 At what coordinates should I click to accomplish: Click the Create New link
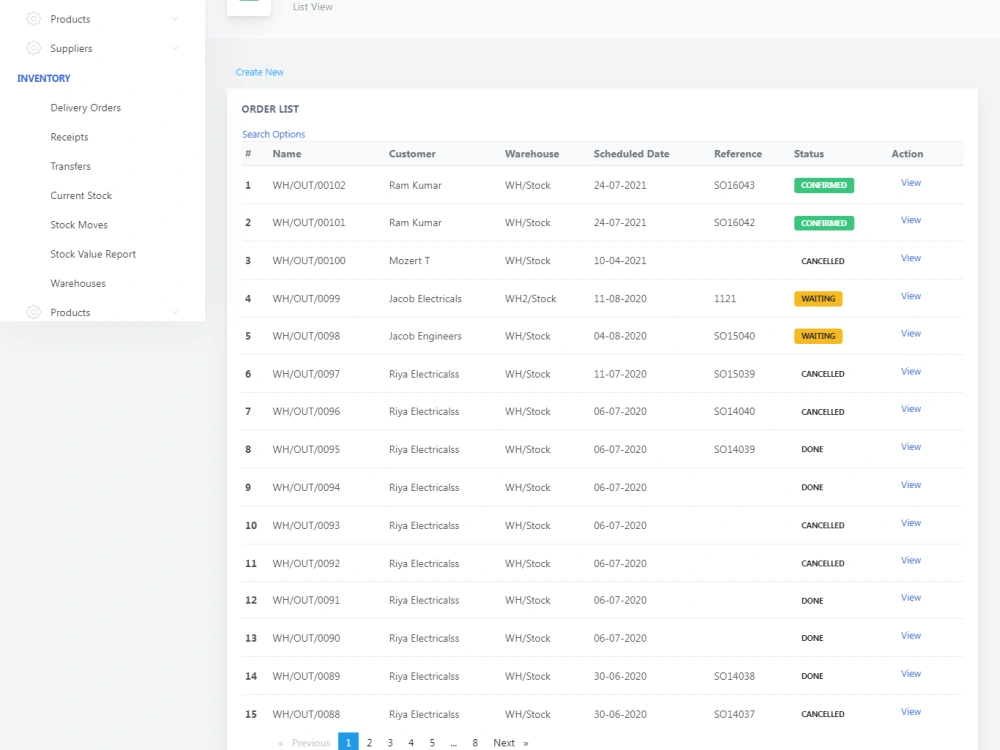[x=260, y=72]
